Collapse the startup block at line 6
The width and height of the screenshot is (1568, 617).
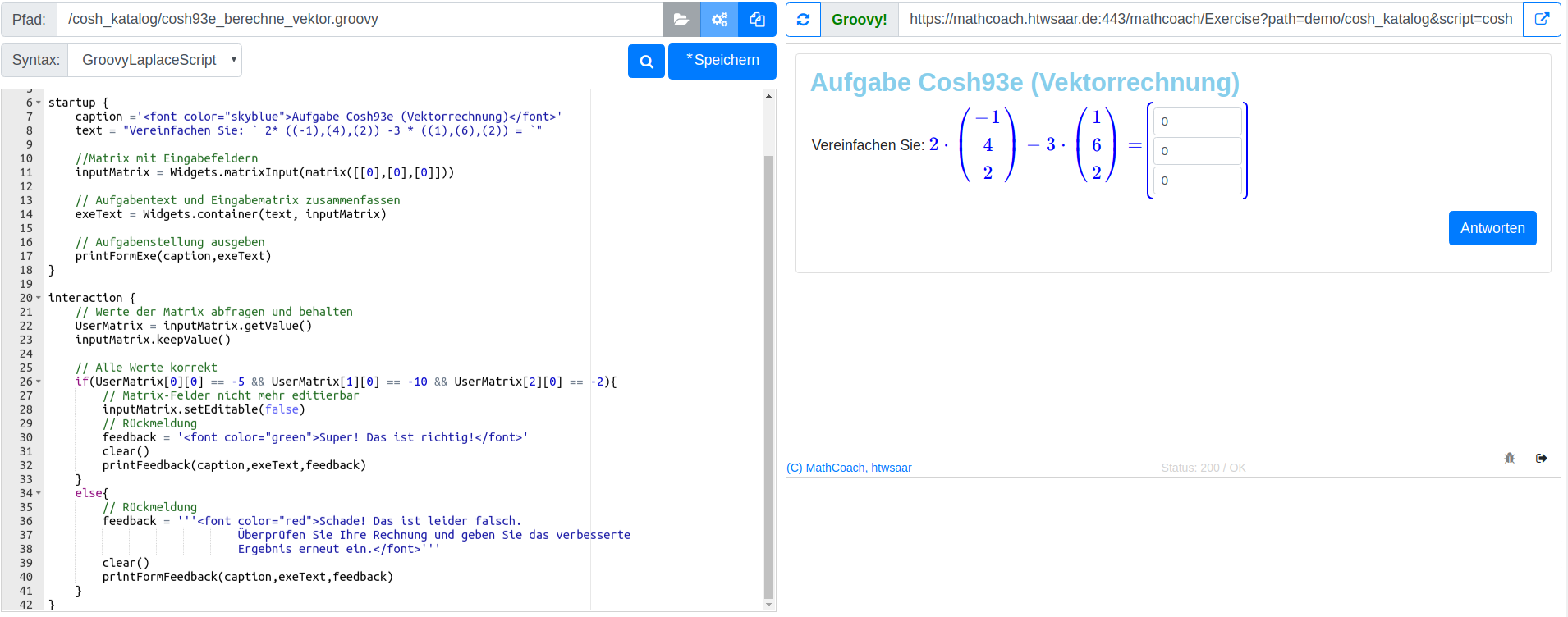(x=39, y=103)
